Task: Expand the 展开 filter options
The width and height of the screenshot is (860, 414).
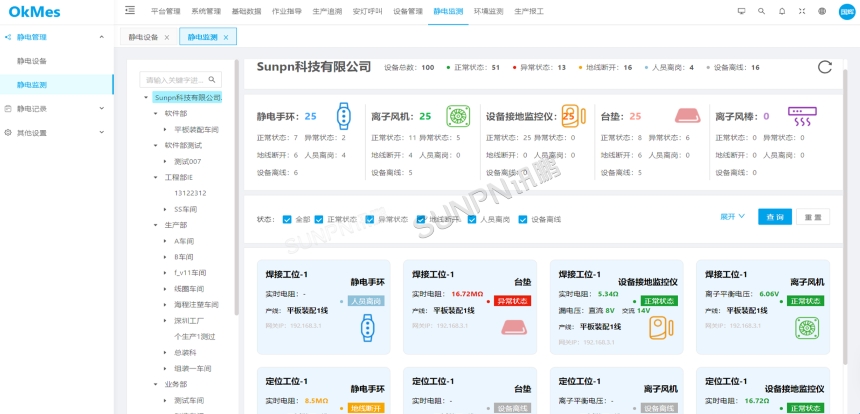Action: point(732,217)
